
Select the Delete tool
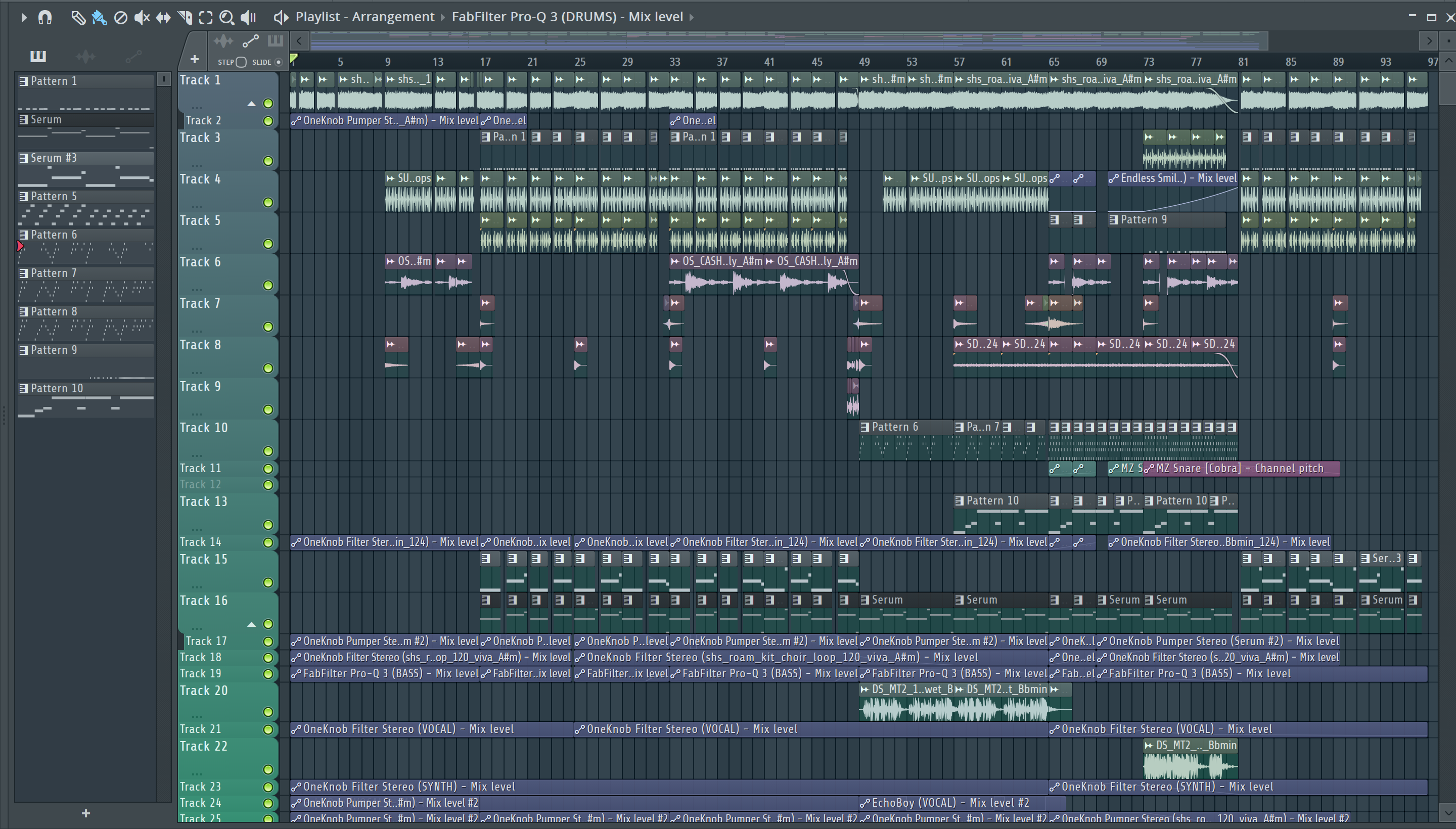120,17
